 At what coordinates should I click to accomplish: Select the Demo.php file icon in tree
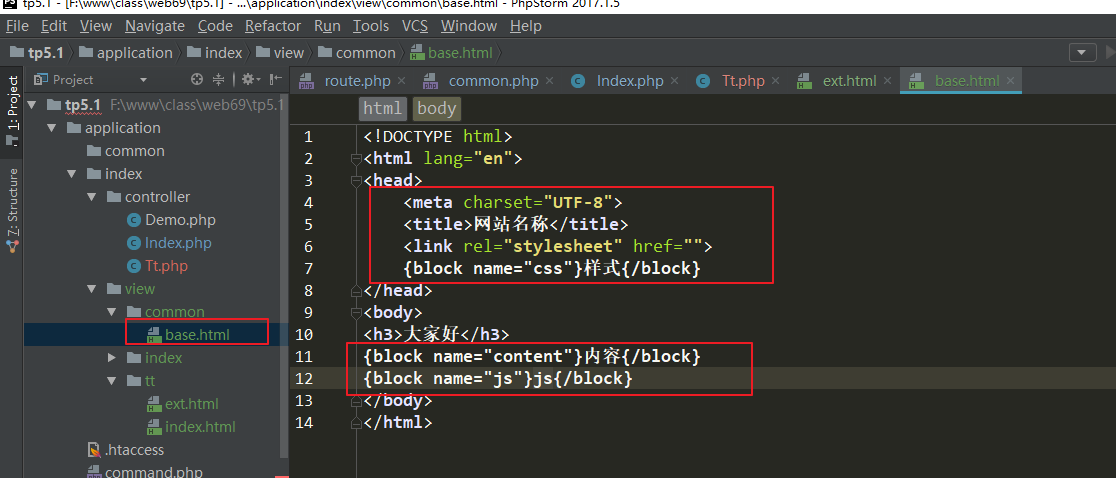click(134, 220)
